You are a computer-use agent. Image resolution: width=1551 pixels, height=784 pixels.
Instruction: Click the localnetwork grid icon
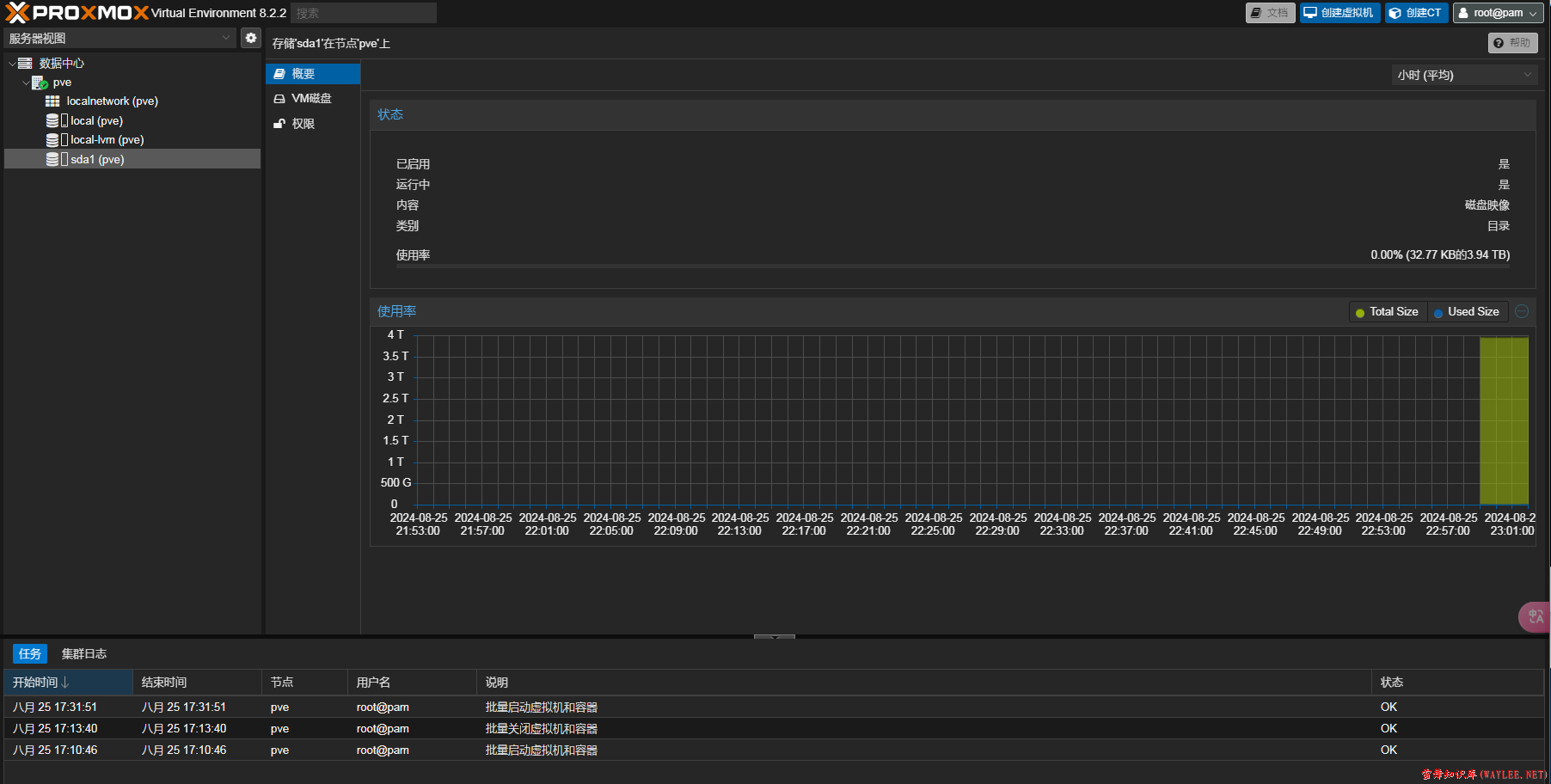tap(52, 101)
